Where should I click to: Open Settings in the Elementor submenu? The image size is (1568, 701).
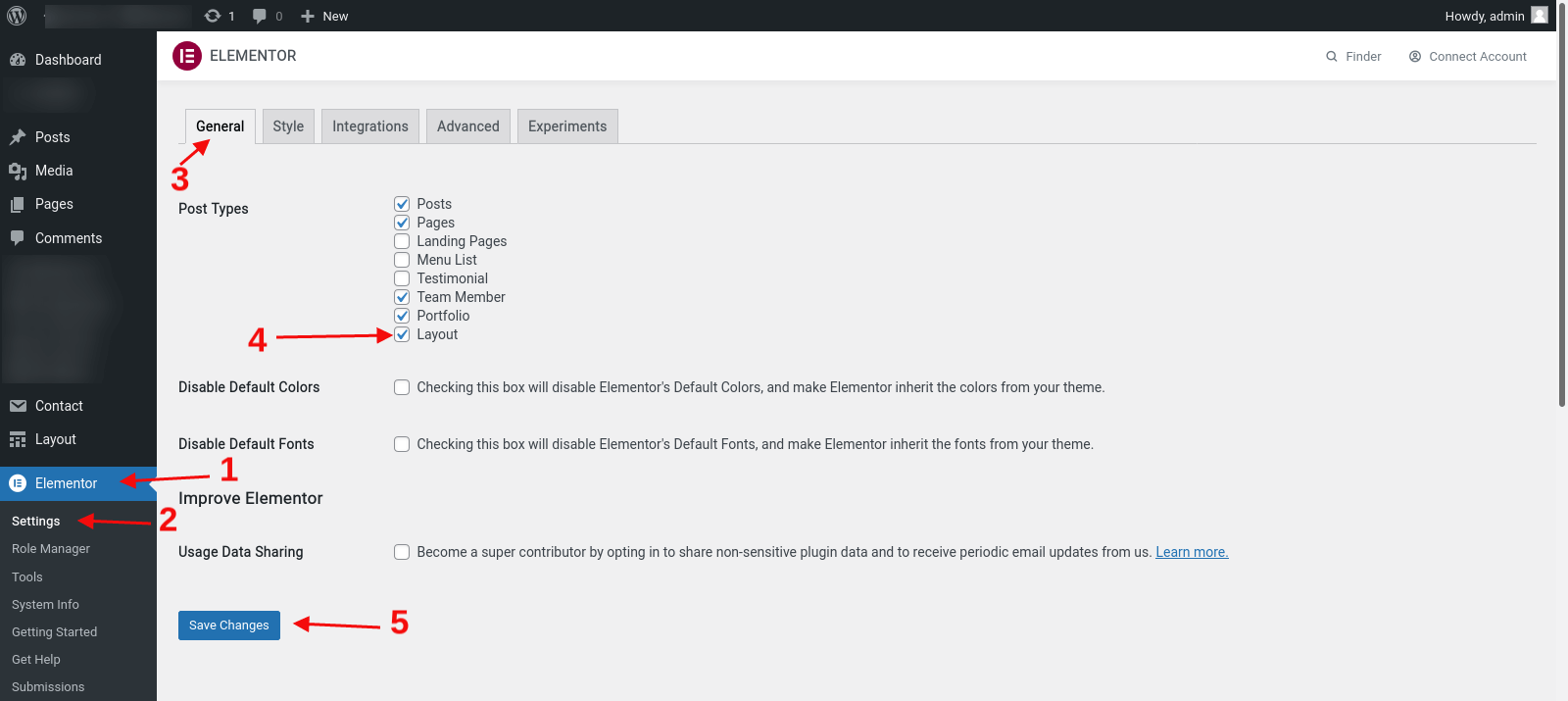pos(36,522)
